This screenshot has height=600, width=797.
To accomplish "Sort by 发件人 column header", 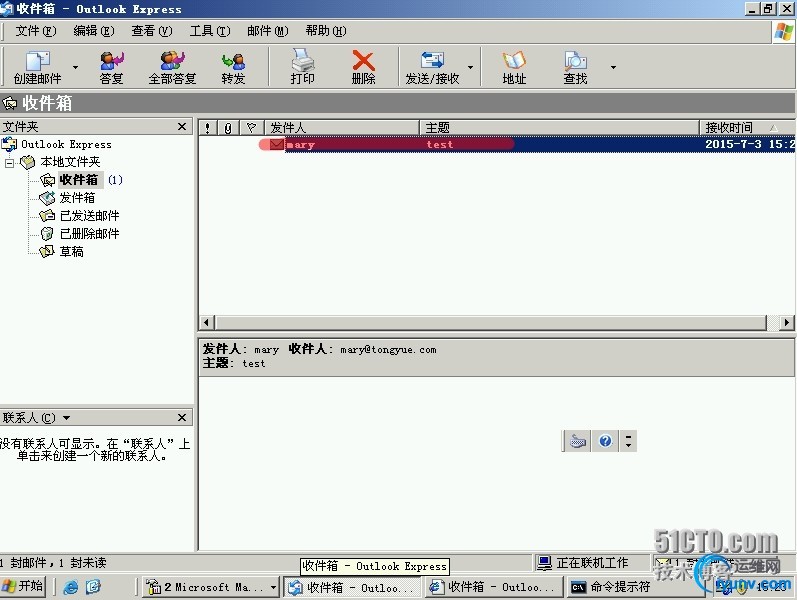I will click(x=342, y=128).
